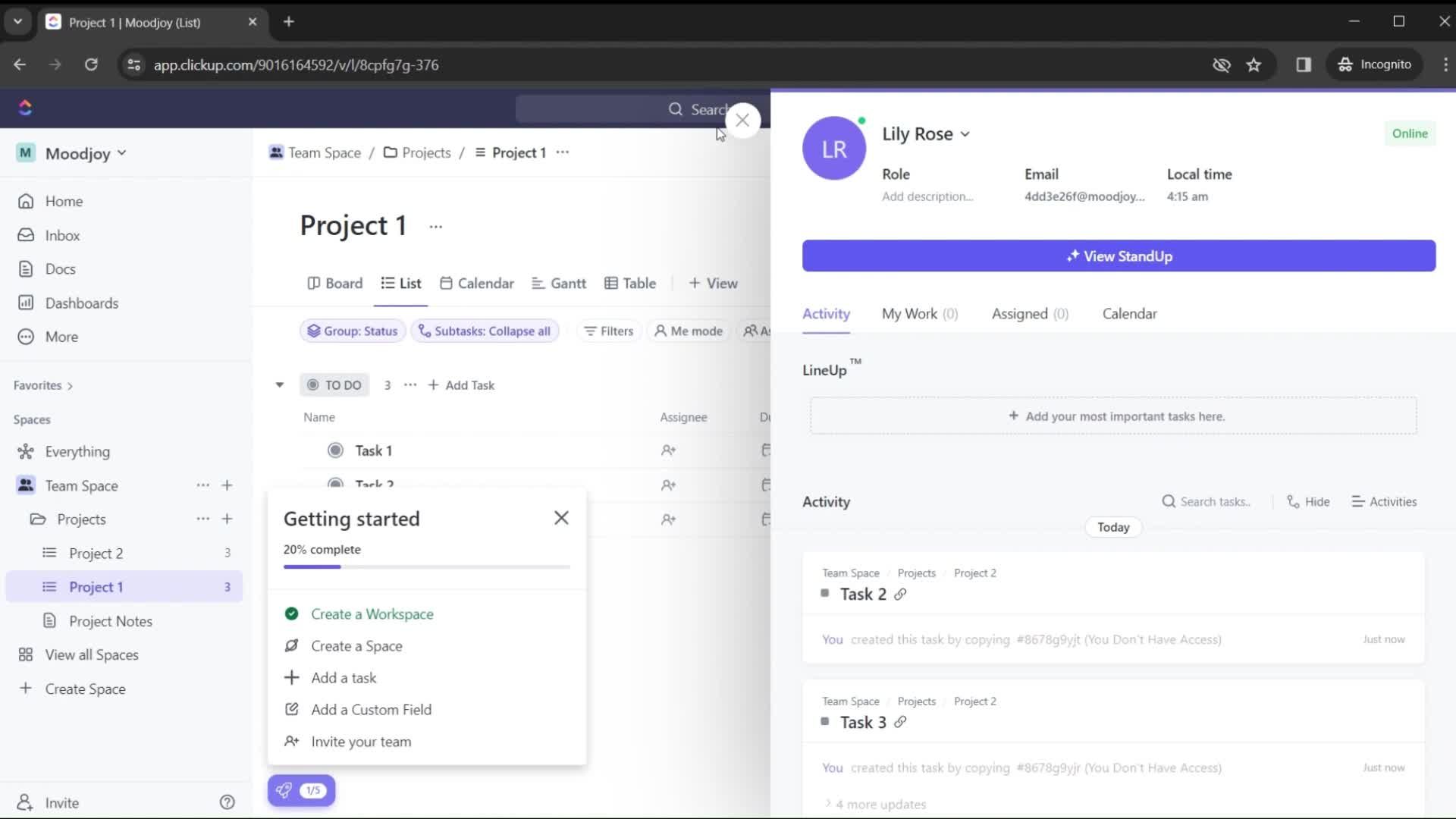This screenshot has width=1456, height=819.
Task: Open the help question mark icon
Action: click(x=227, y=802)
